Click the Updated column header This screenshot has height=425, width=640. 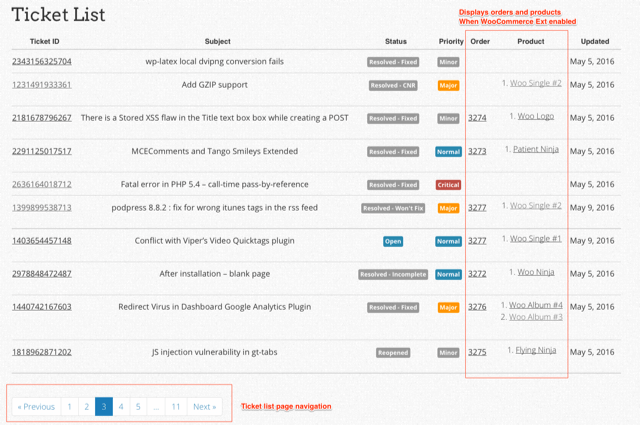594,42
